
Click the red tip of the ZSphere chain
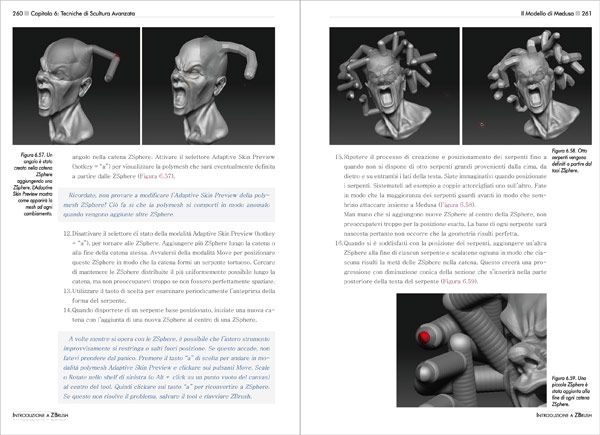(117, 56)
